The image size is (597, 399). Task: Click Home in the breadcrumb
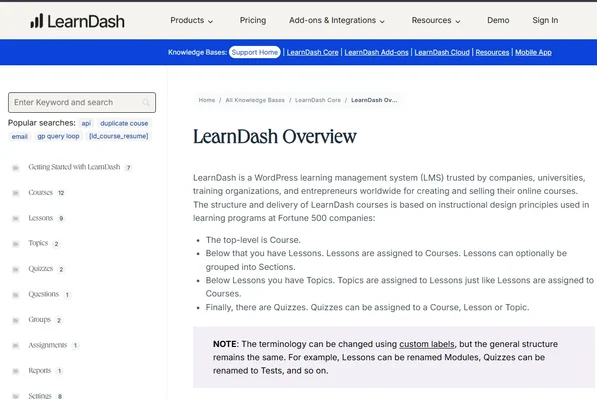point(207,100)
